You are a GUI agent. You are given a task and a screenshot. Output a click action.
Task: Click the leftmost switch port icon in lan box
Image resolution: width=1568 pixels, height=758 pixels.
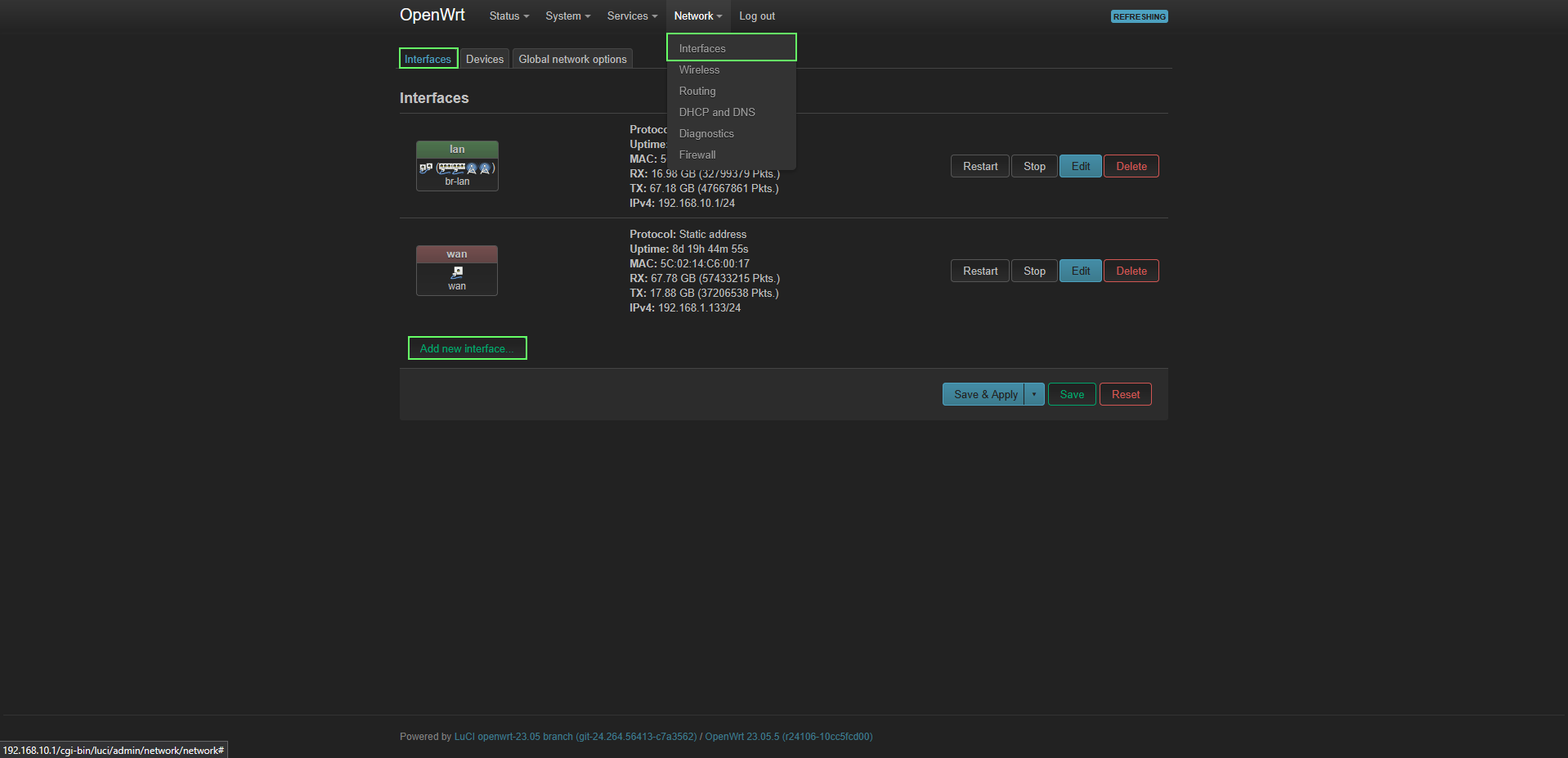pyautogui.click(x=446, y=168)
